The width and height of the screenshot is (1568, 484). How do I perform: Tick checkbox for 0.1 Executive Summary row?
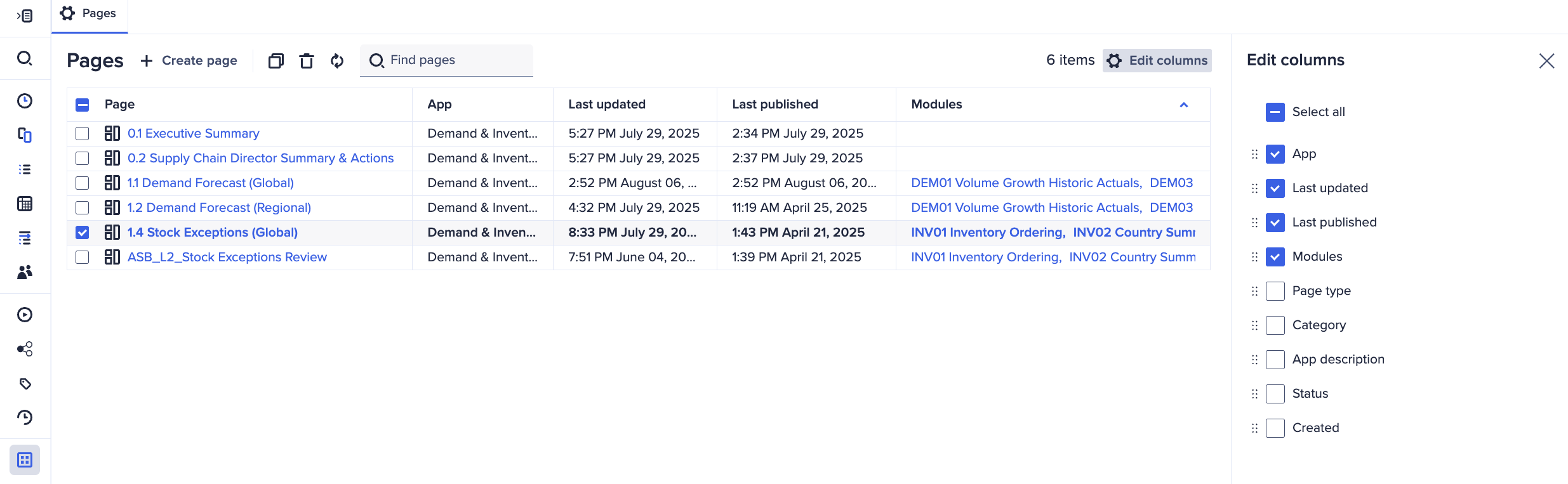click(83, 133)
